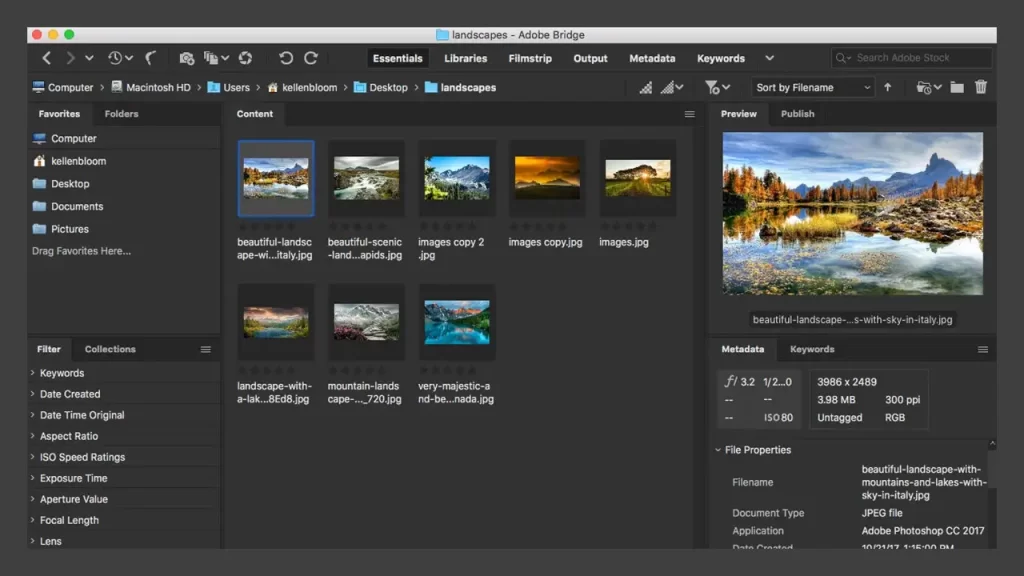Open the Sort by Filename dropdown
Image resolution: width=1024 pixels, height=576 pixels.
[812, 87]
